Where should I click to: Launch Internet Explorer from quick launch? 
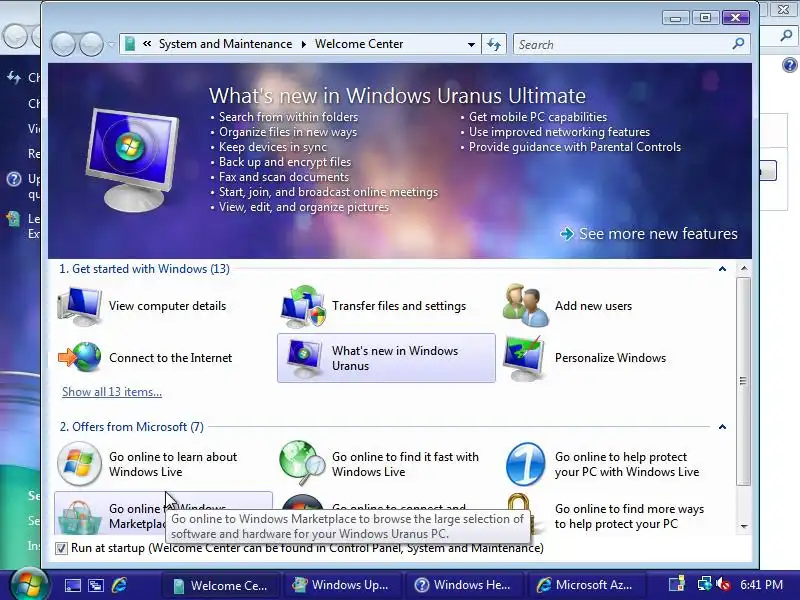point(119,585)
